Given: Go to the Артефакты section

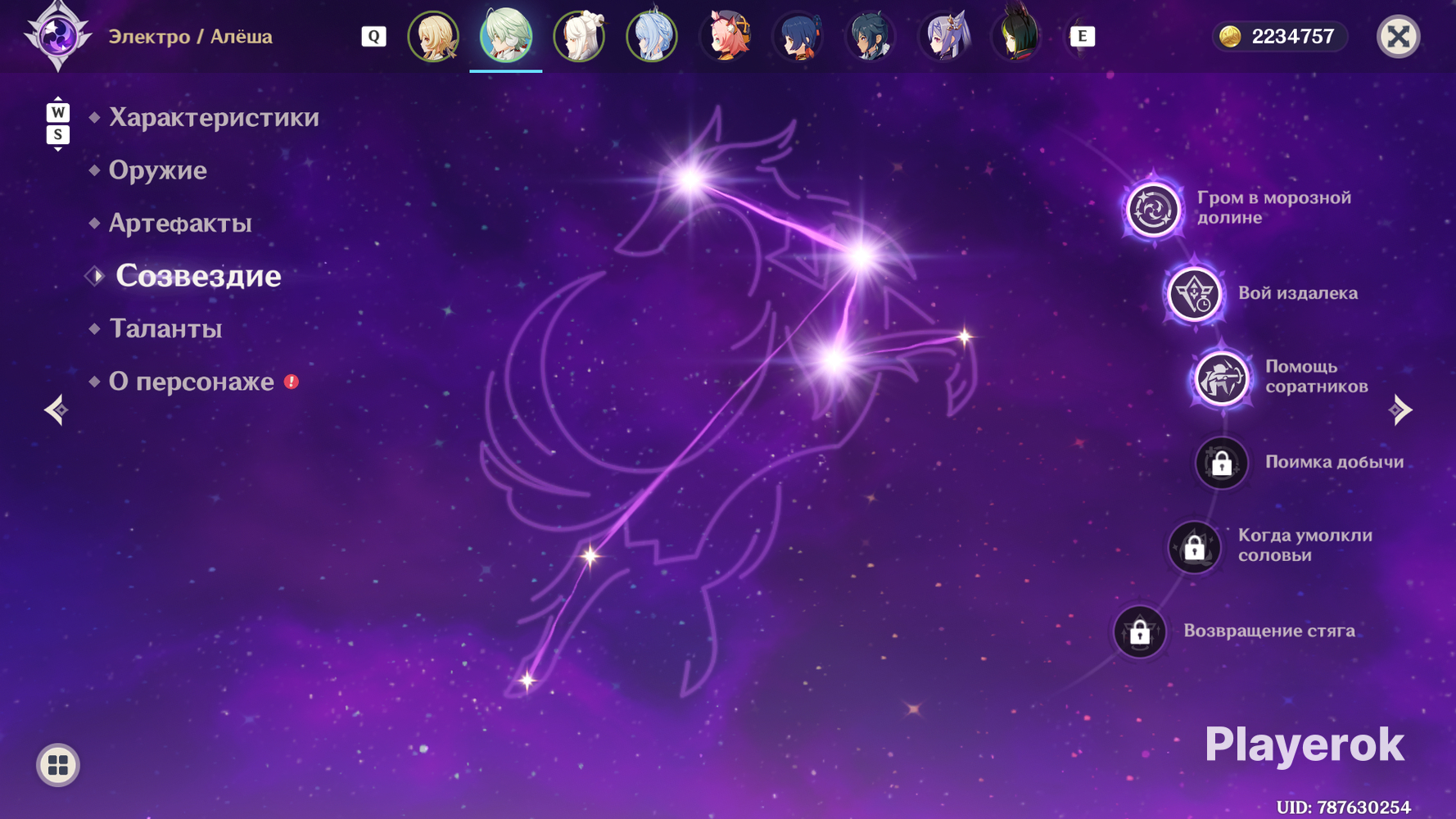Looking at the screenshot, I should [180, 223].
